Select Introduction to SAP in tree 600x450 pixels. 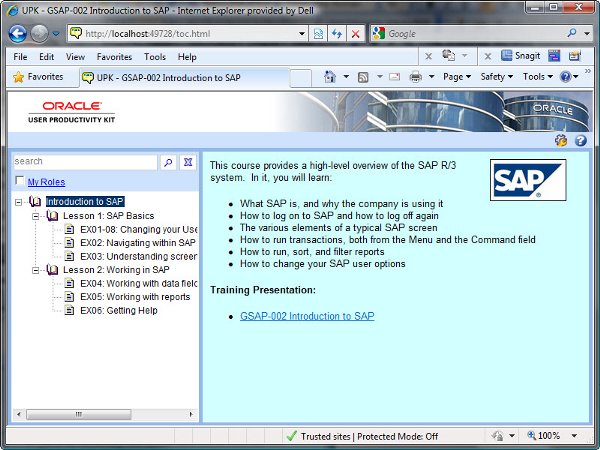[85, 201]
